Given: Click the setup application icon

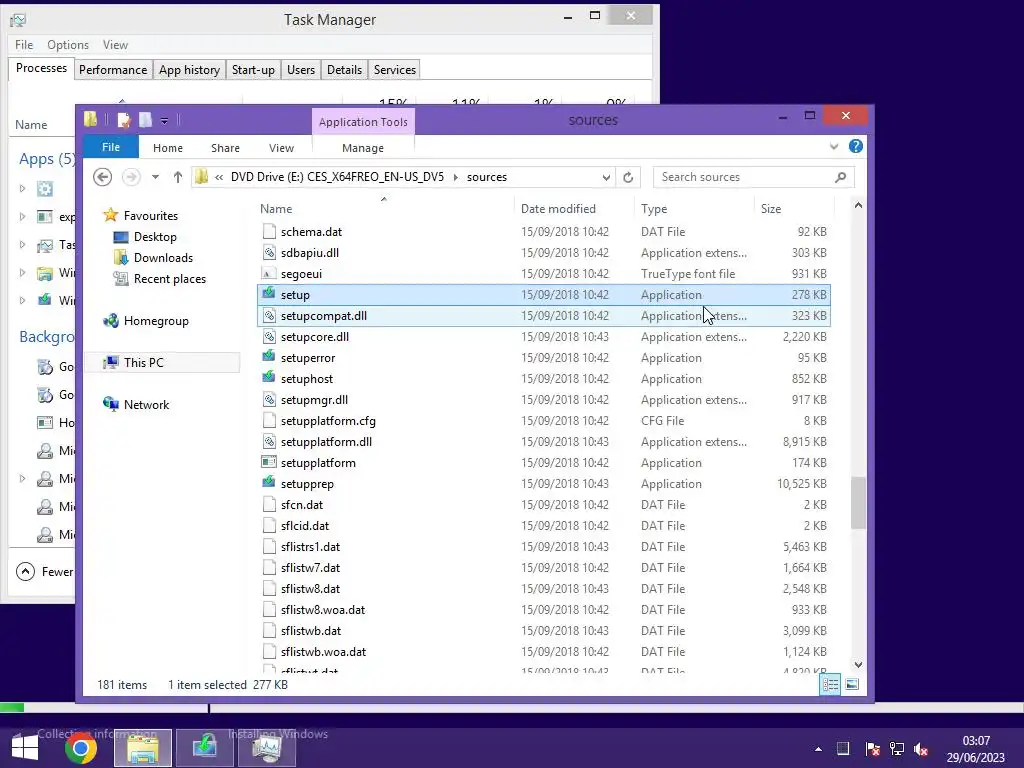Looking at the screenshot, I should coord(268,294).
